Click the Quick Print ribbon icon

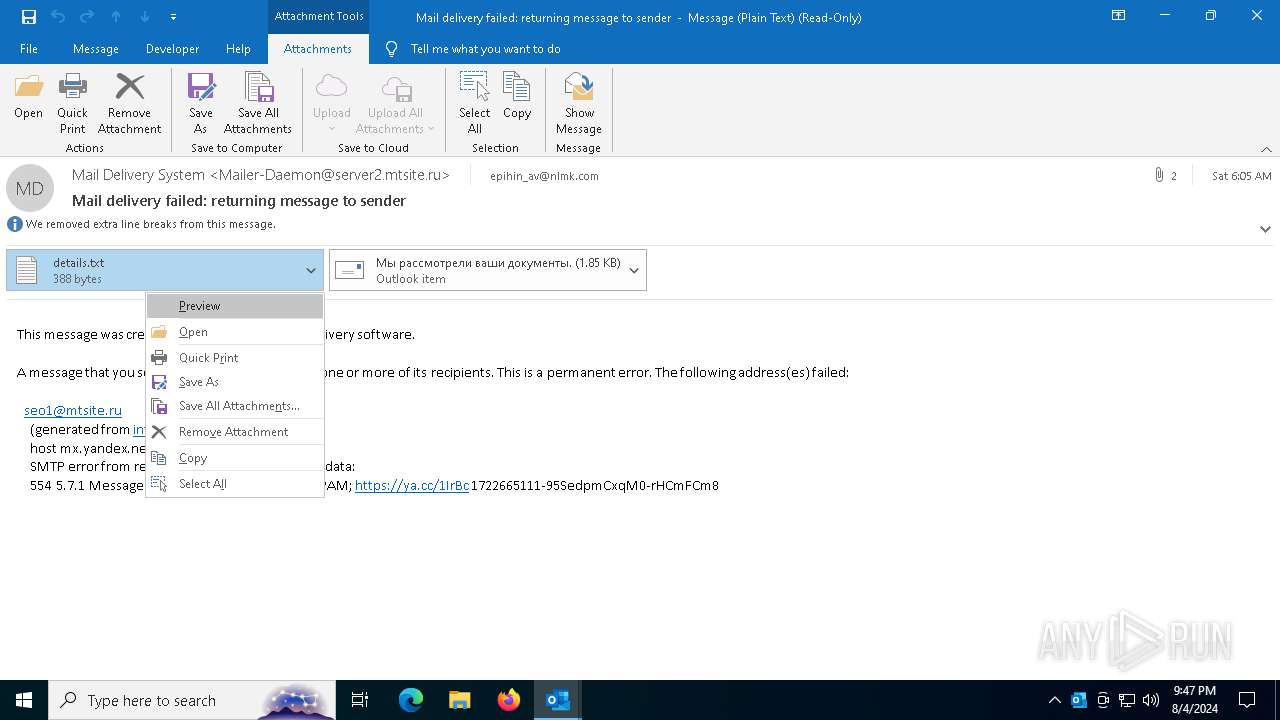72,104
